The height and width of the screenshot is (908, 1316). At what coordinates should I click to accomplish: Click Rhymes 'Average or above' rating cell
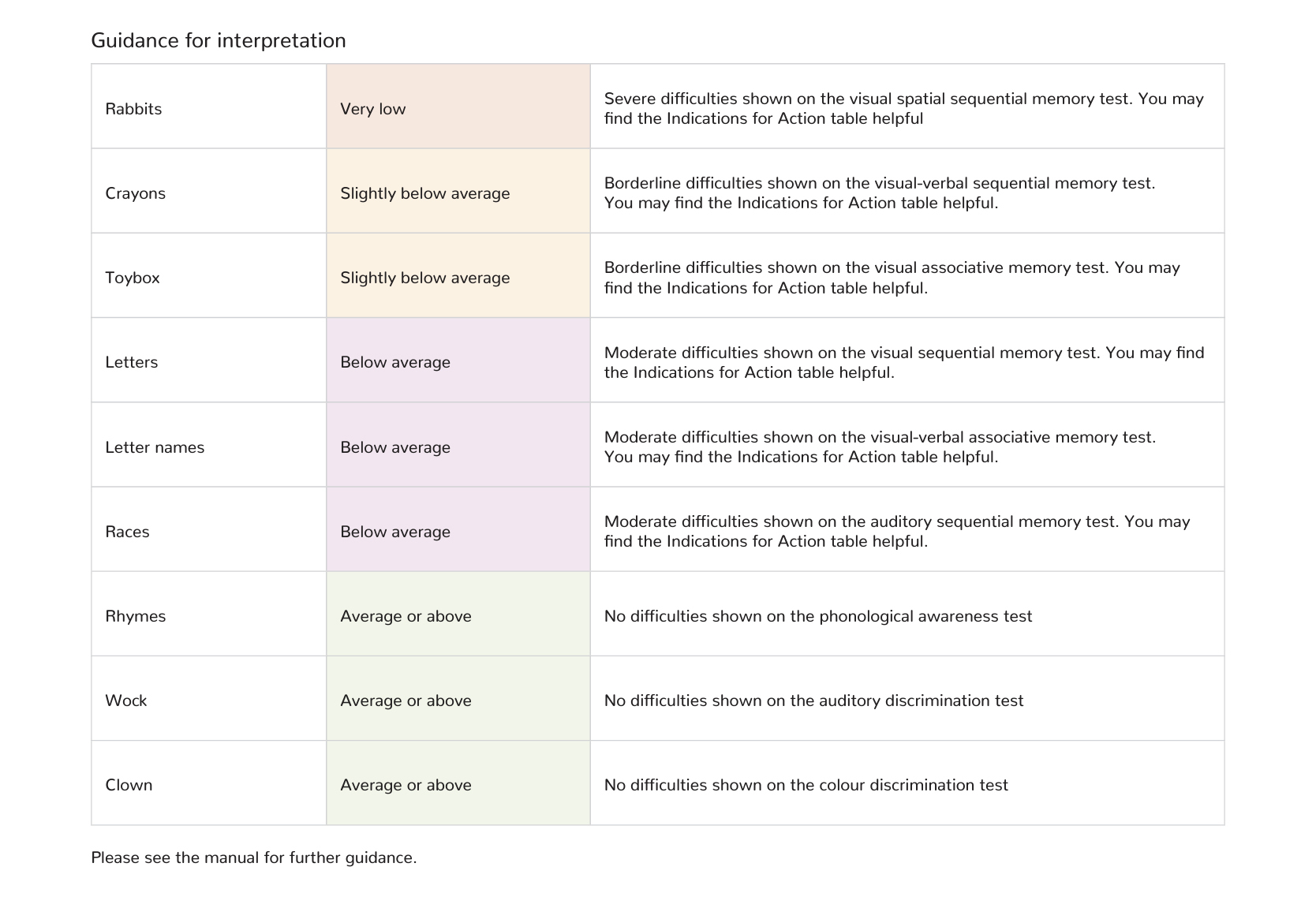tap(458, 614)
